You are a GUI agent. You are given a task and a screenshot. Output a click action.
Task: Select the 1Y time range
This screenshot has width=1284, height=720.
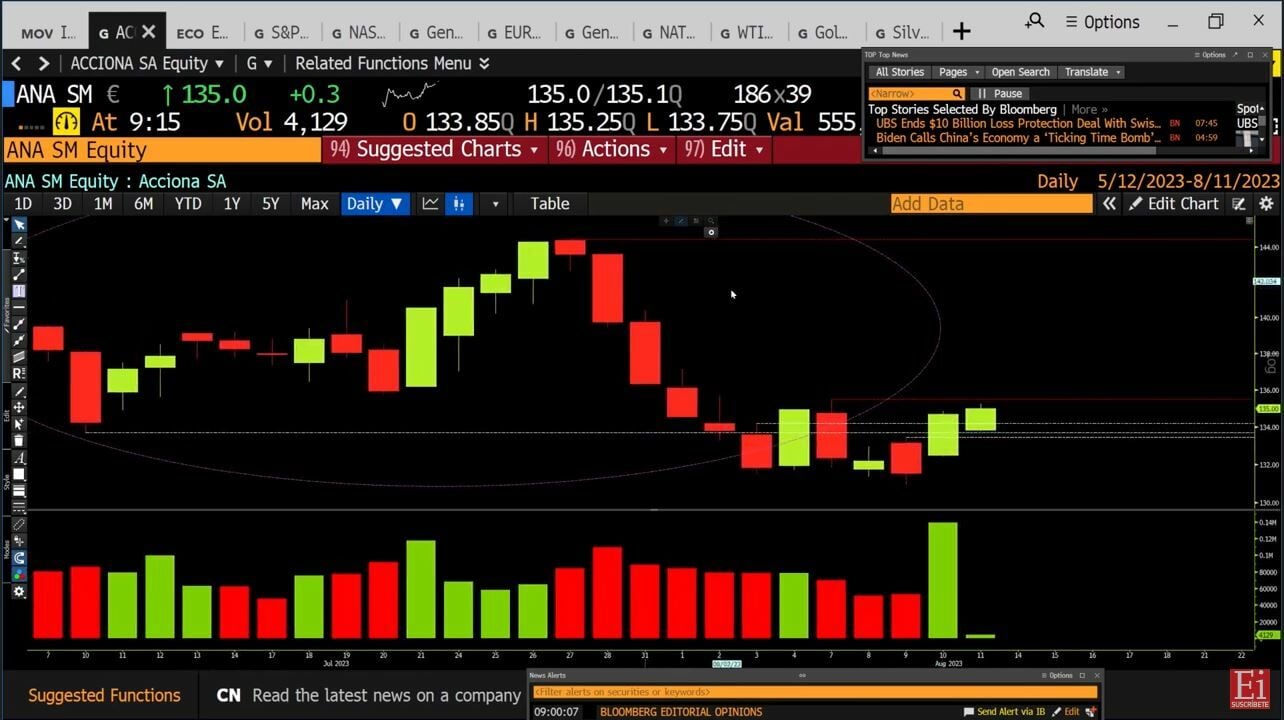(x=231, y=204)
